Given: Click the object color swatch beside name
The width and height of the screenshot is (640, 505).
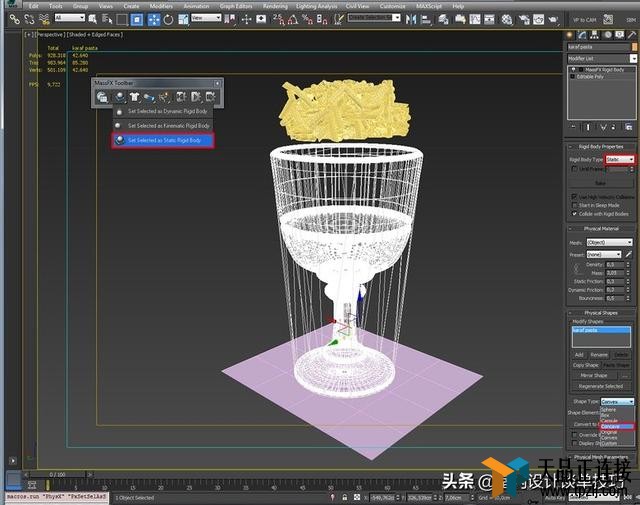Looking at the screenshot, I should (x=634, y=47).
